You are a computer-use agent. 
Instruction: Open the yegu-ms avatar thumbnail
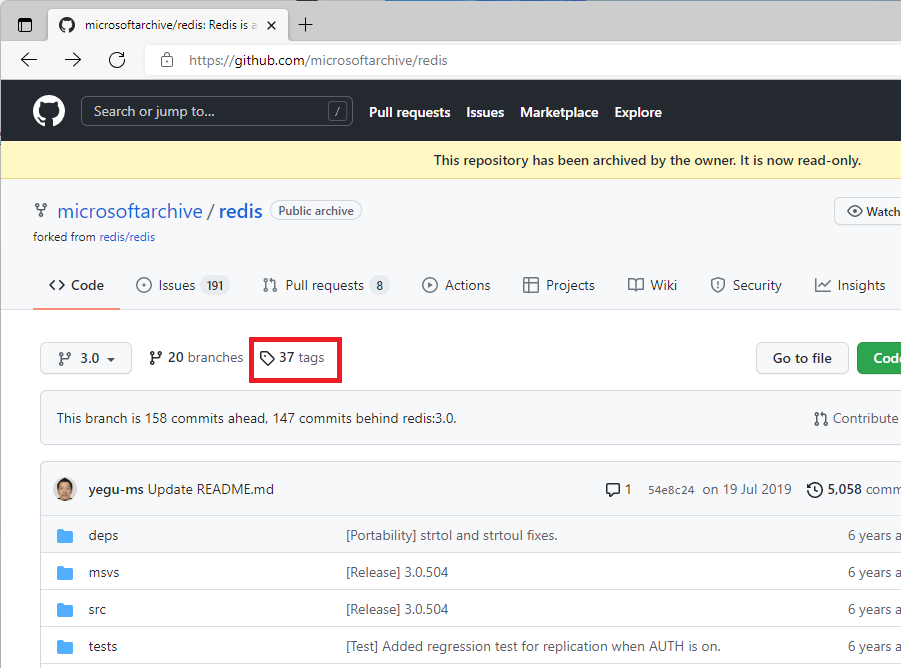[x=65, y=489]
